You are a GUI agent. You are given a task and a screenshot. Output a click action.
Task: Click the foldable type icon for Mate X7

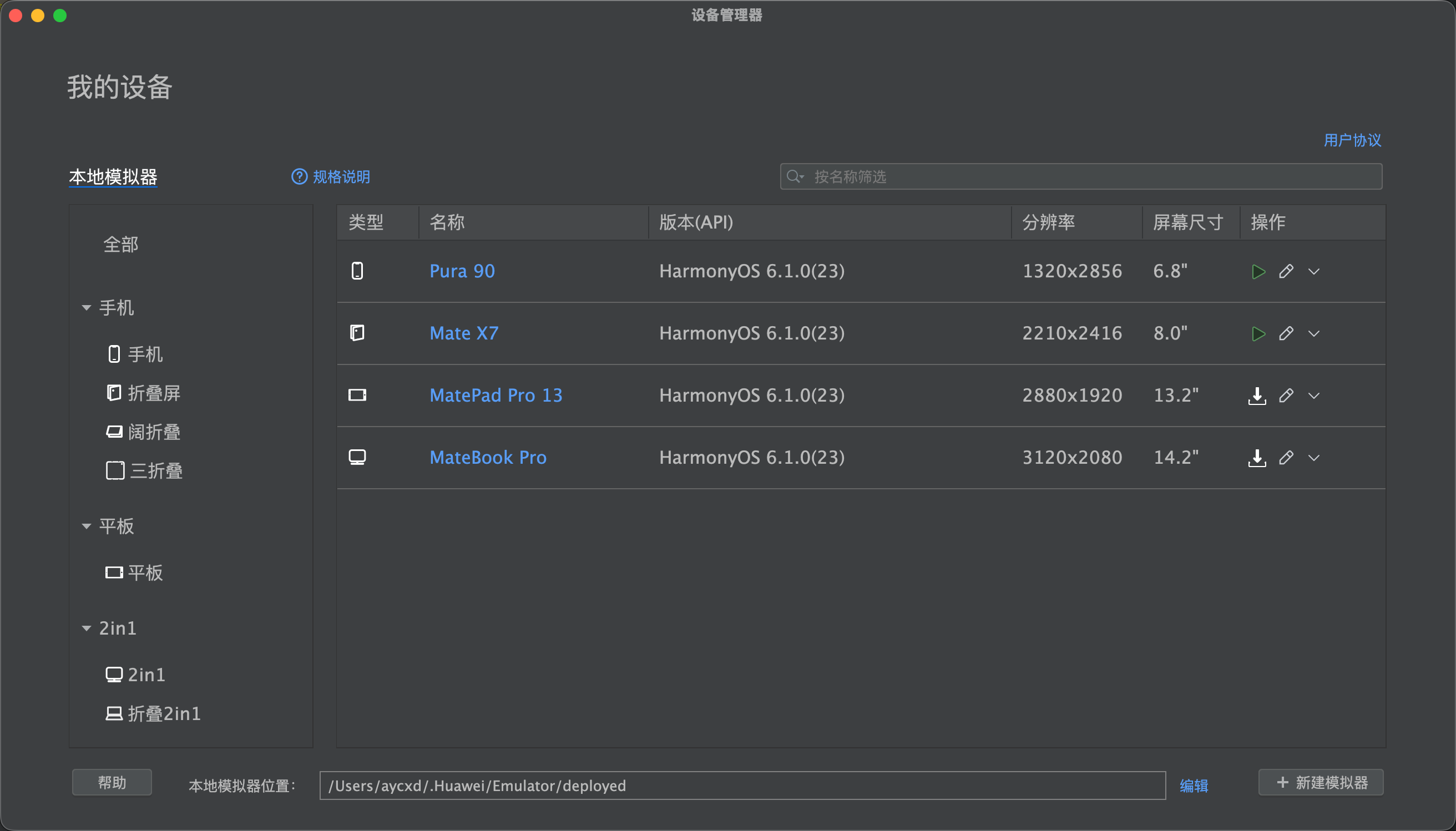tap(357, 333)
